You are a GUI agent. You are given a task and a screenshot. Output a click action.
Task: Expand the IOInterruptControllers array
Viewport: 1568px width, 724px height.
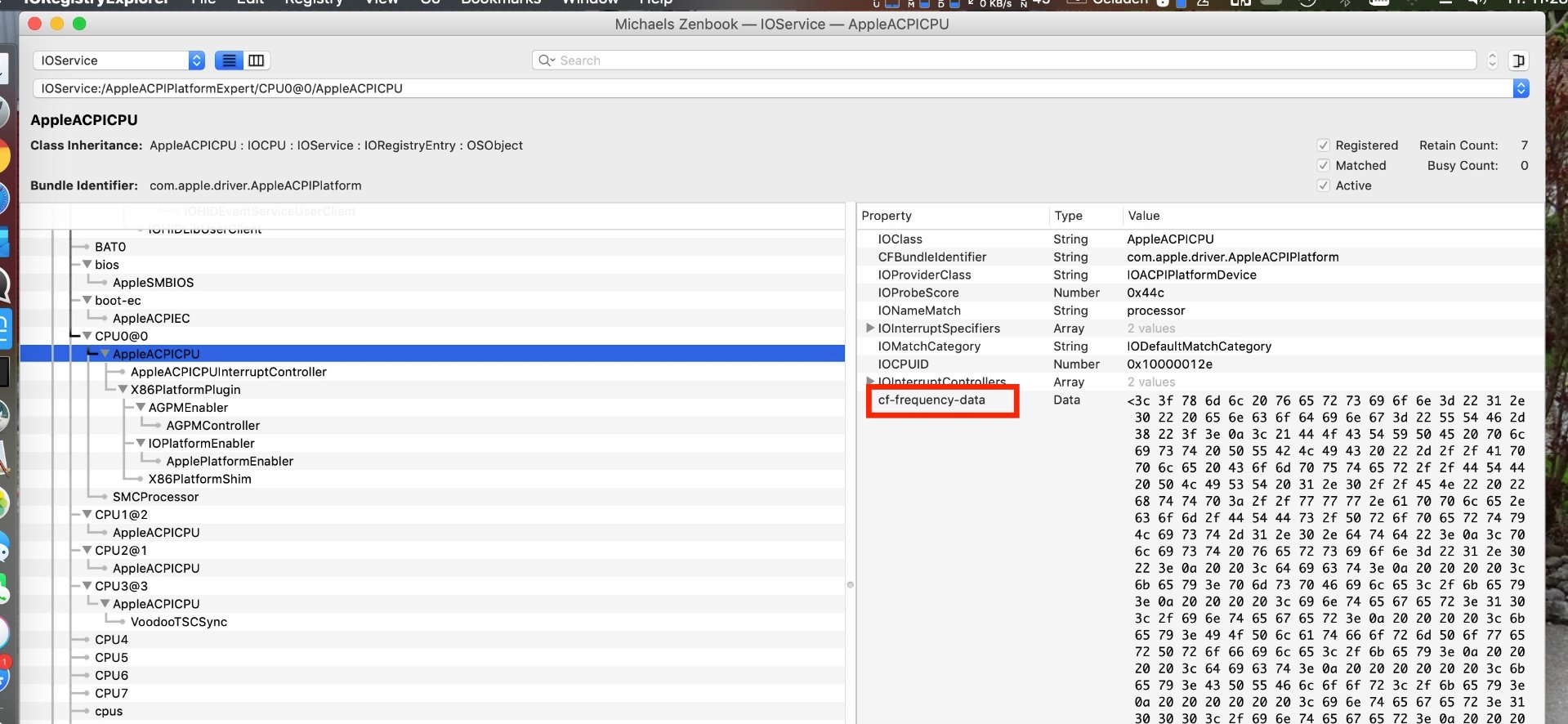click(870, 382)
